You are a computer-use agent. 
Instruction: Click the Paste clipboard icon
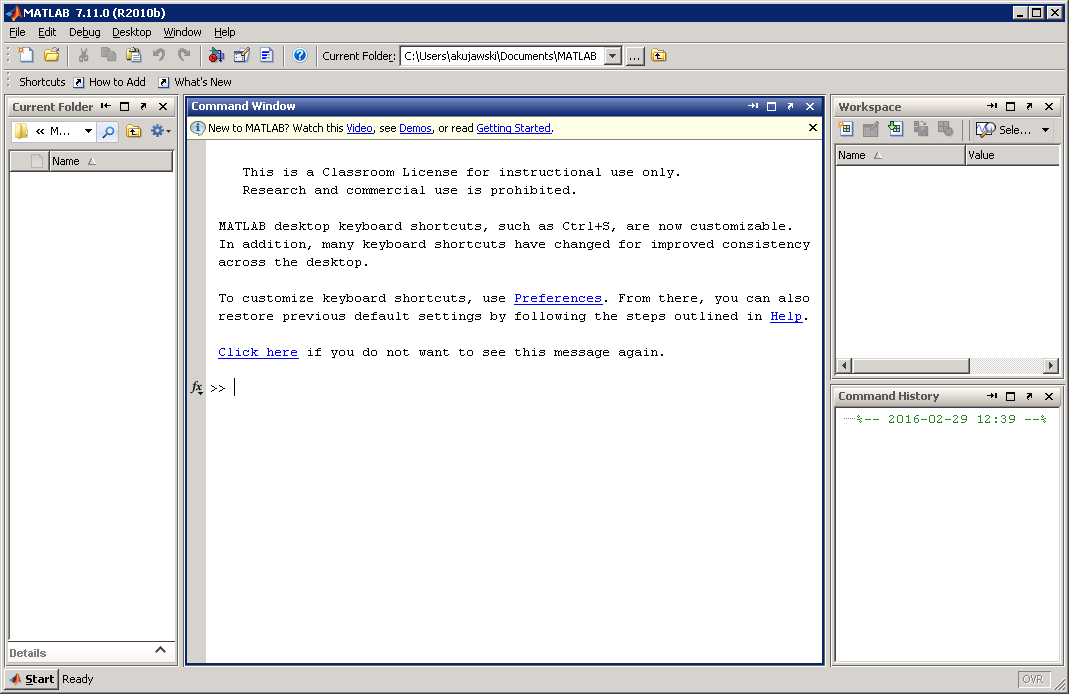tap(134, 55)
